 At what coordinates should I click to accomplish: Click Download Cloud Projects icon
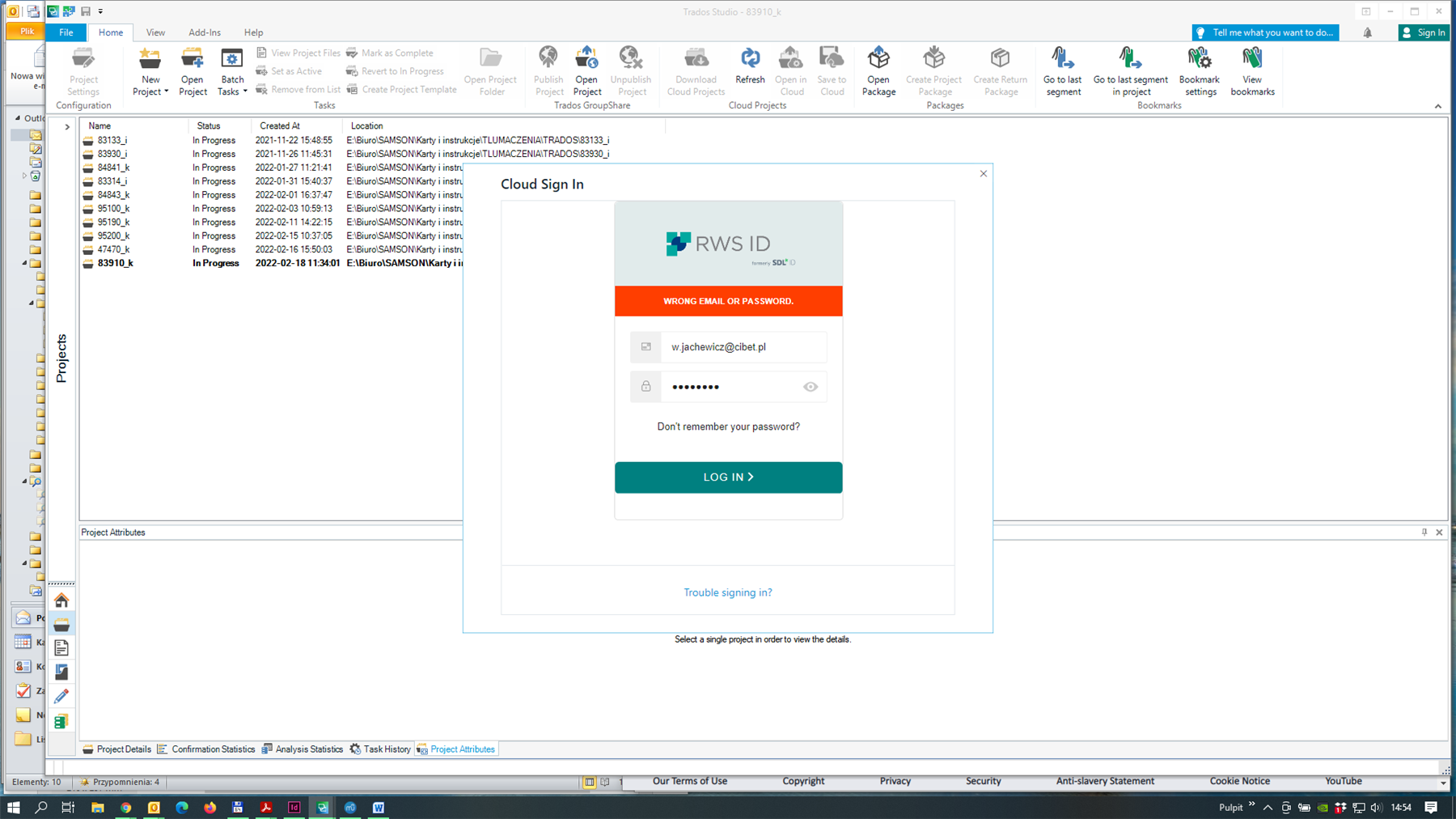[x=696, y=58]
